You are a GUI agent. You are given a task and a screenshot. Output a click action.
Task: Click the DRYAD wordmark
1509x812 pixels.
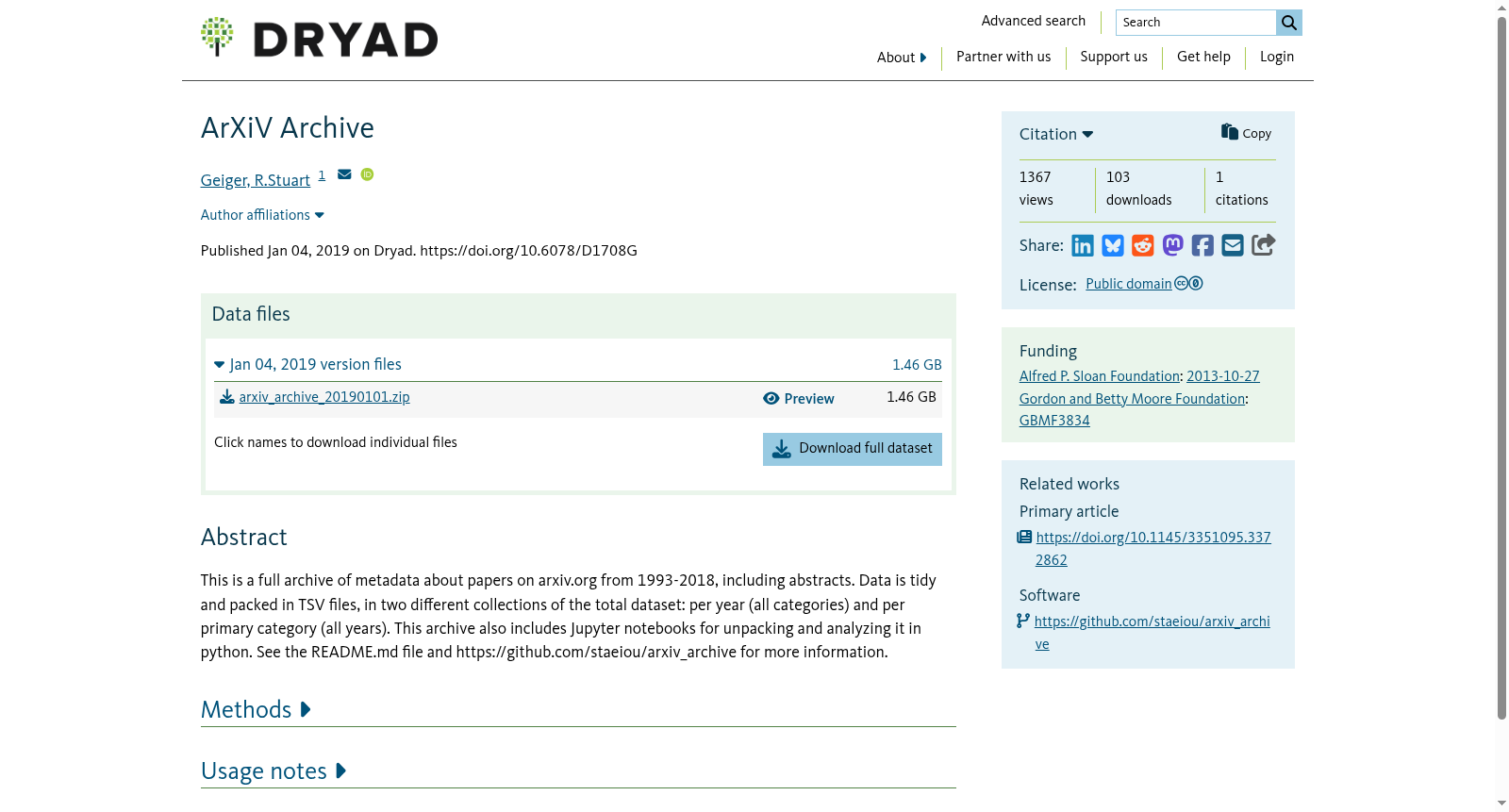click(345, 40)
